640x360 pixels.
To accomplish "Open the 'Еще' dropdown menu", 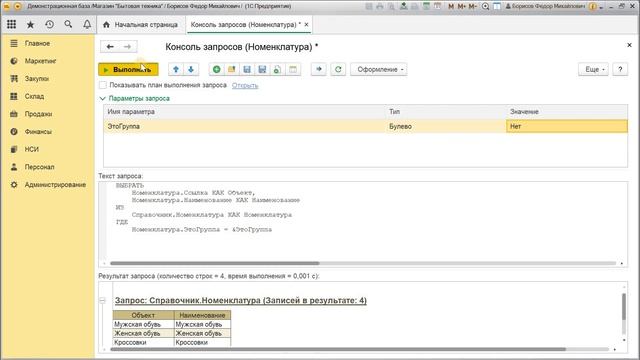I will point(593,69).
